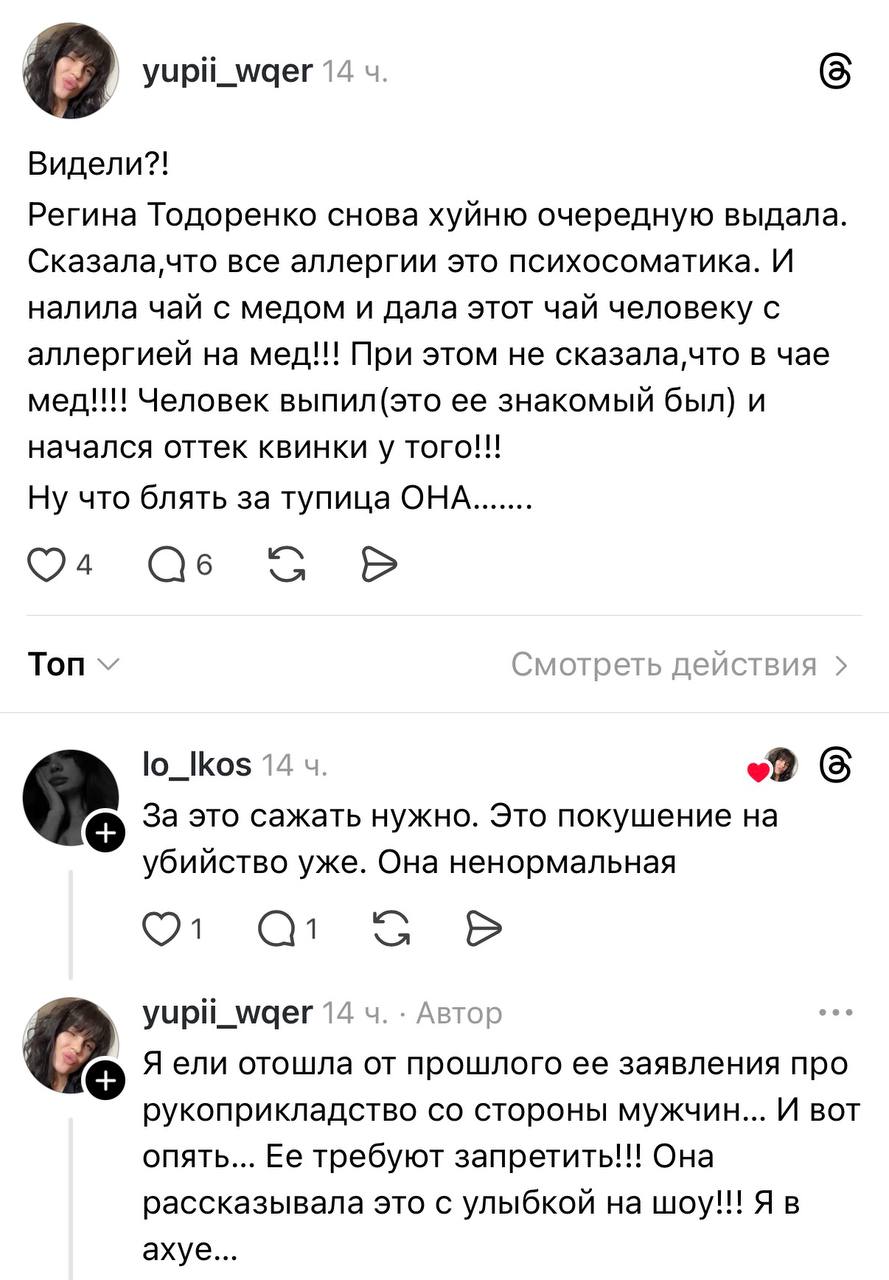Screen dimensions: 889x1280
Task: Open Смотреть действия activity link
Action: click(x=680, y=665)
